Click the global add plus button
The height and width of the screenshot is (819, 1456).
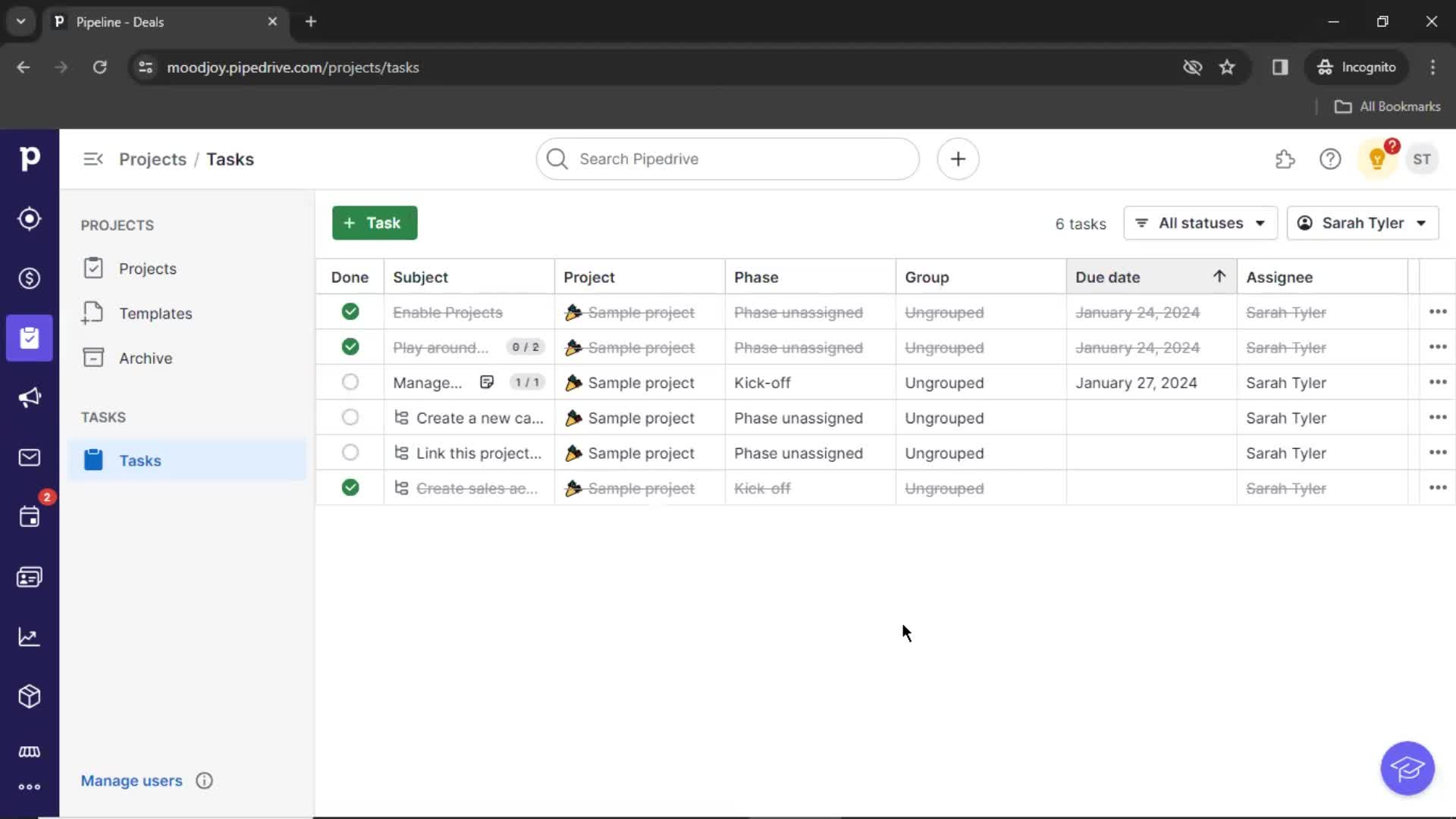click(957, 159)
